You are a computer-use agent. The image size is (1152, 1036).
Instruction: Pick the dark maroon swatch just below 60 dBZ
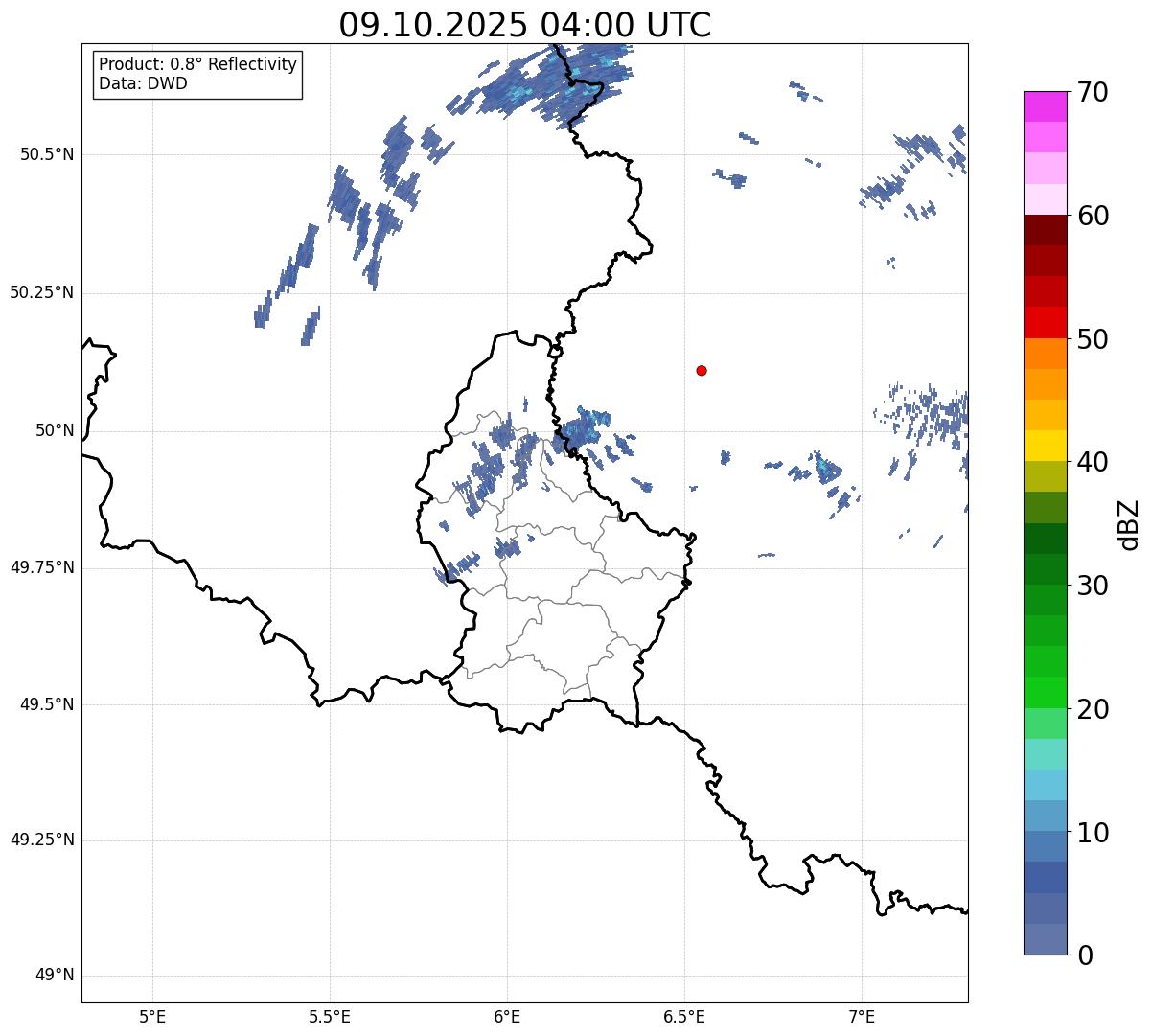pos(1046,230)
